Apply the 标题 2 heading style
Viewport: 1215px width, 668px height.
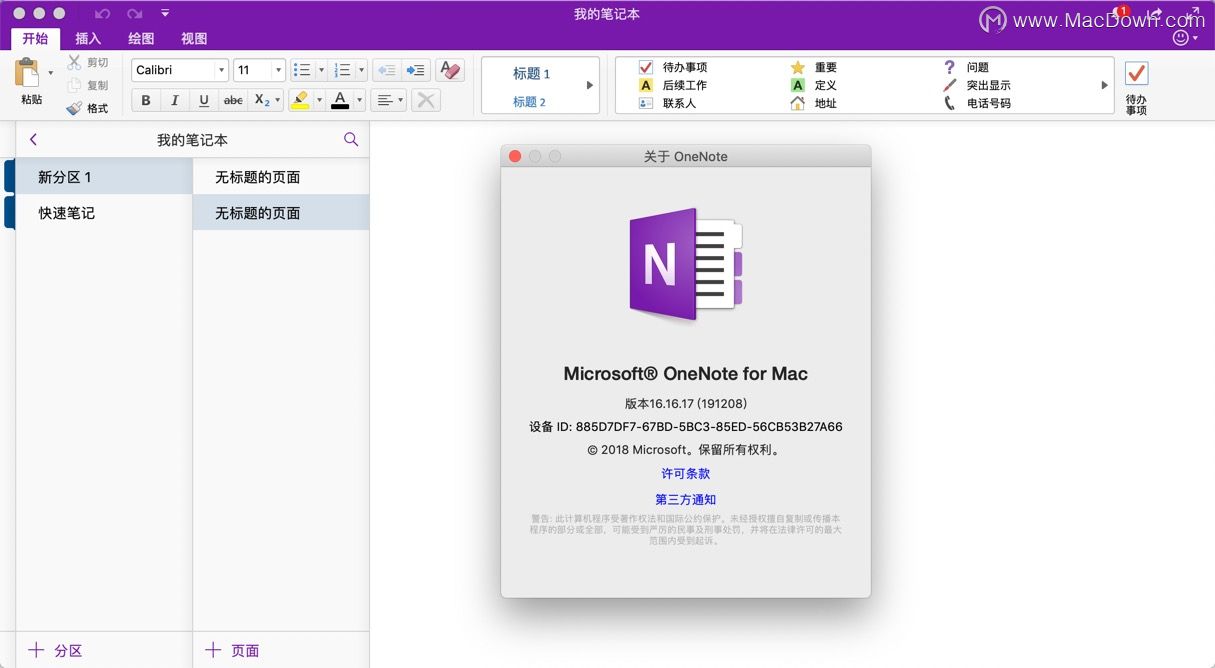[529, 102]
